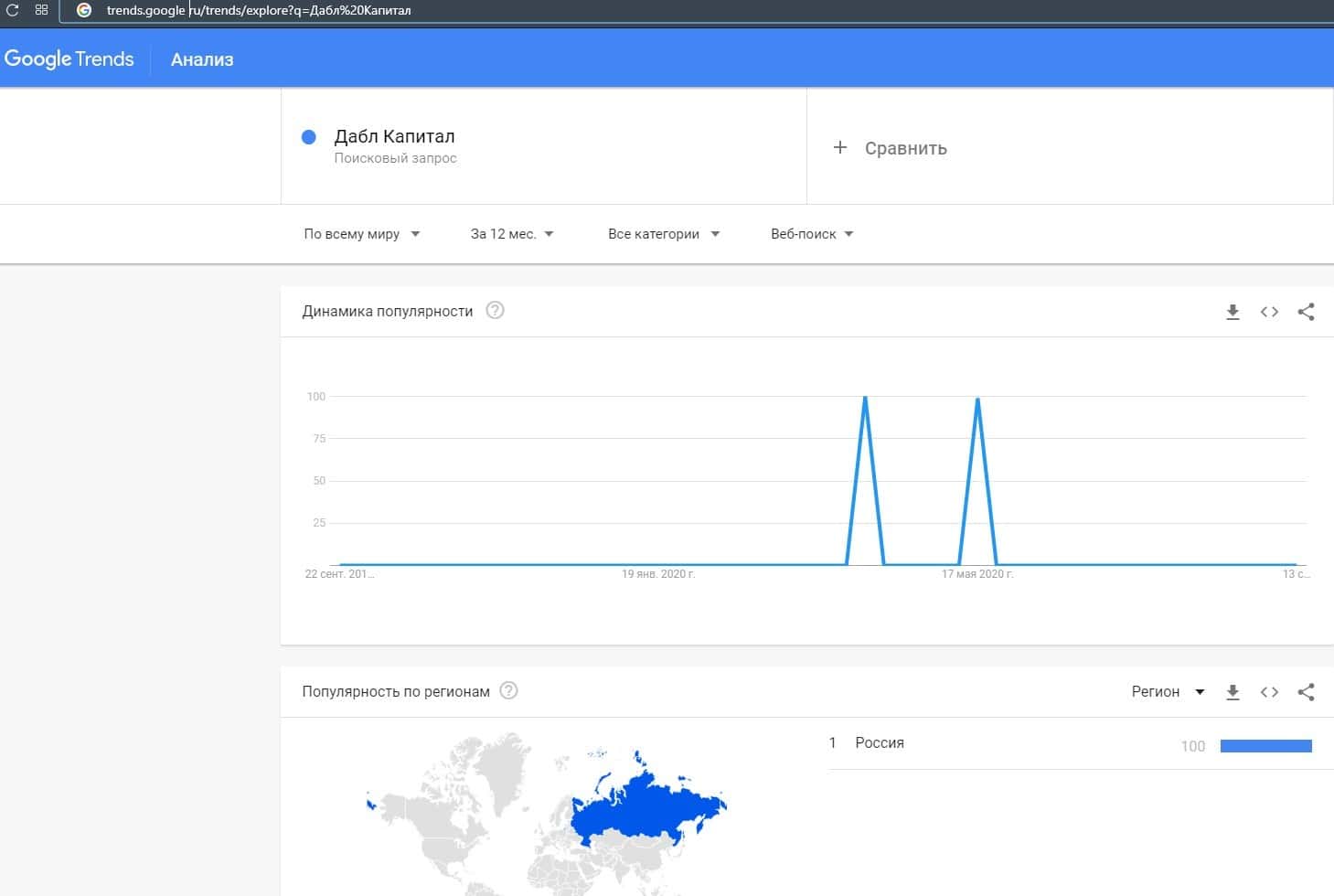
Task: Share the Популярность по регионам widget
Action: tap(1306, 692)
